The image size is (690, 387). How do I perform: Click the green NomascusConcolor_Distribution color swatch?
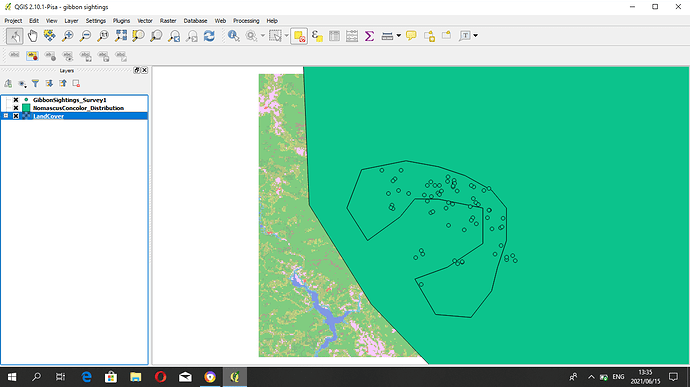26,108
